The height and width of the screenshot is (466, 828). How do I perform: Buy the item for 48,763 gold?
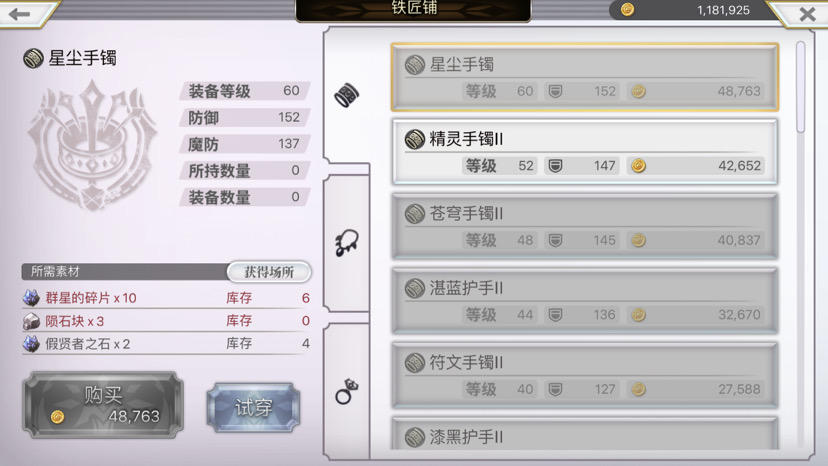[104, 405]
